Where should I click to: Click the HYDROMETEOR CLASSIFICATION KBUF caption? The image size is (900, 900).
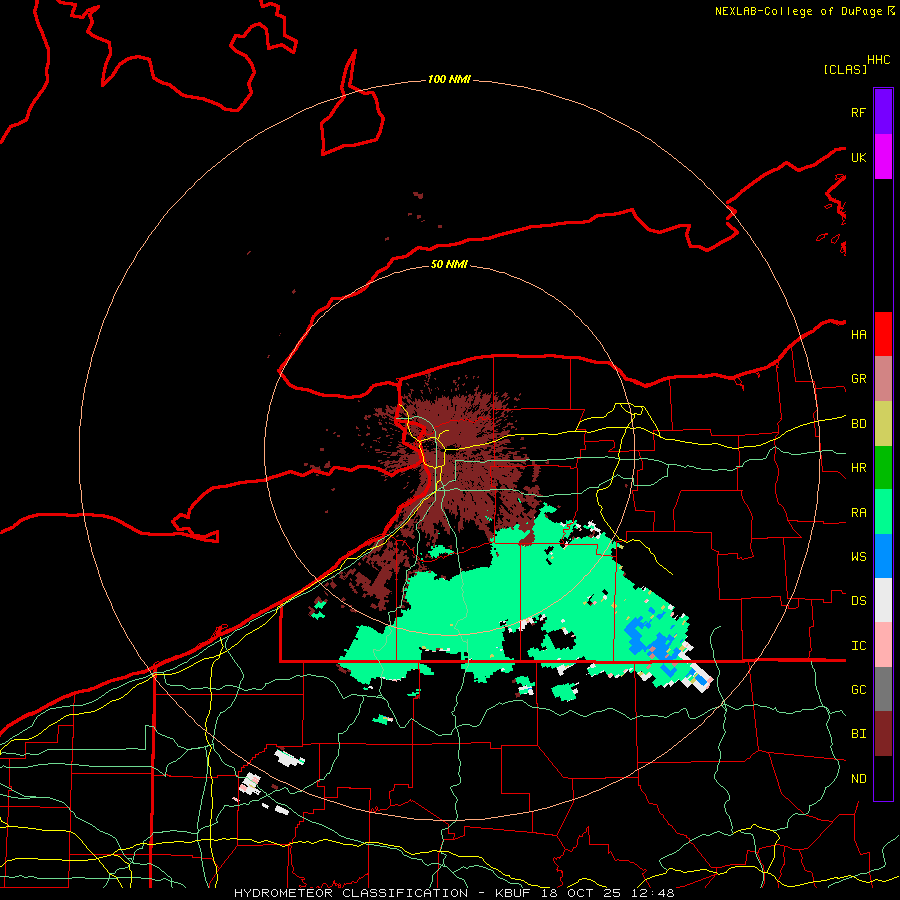pyautogui.click(x=454, y=893)
